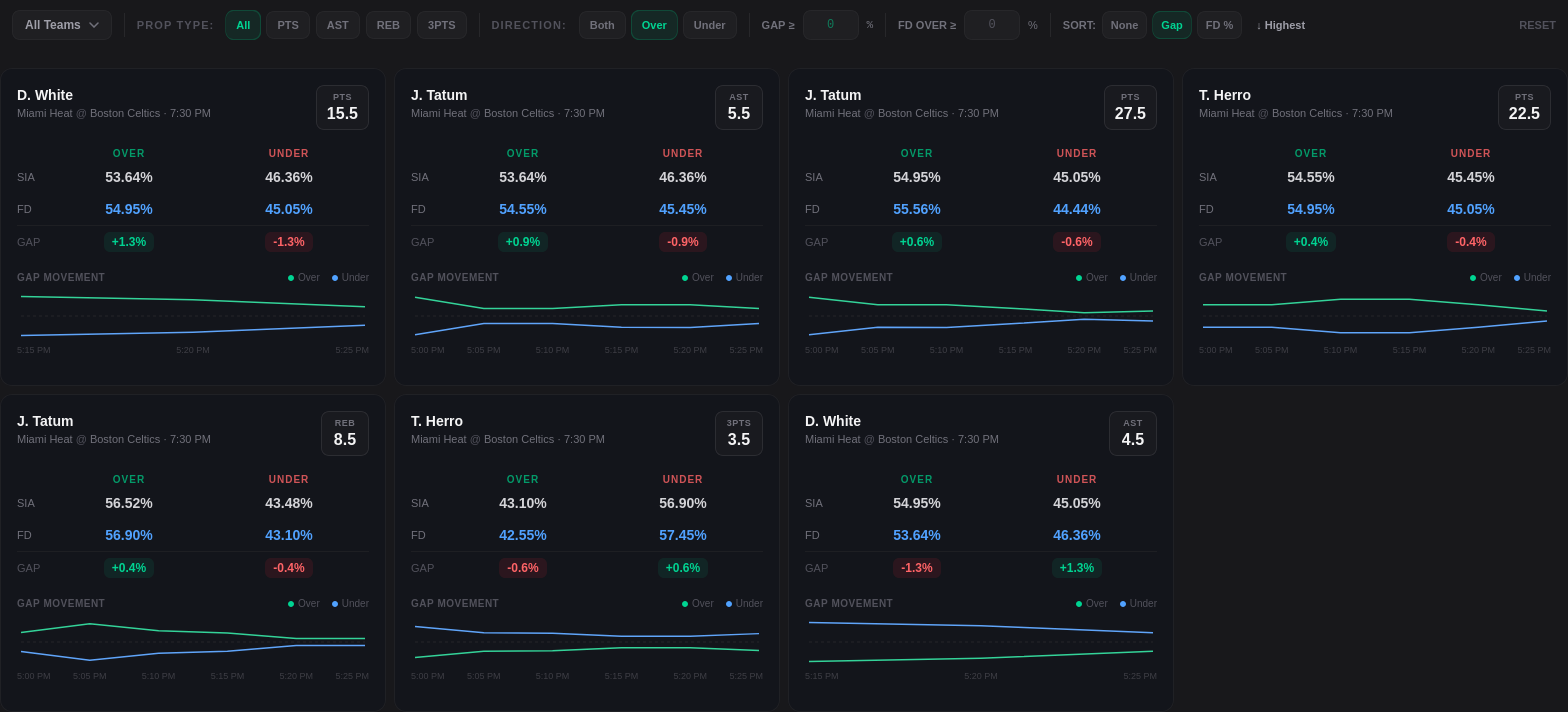Sort props by Gap
1568x712 pixels.
[1172, 25]
